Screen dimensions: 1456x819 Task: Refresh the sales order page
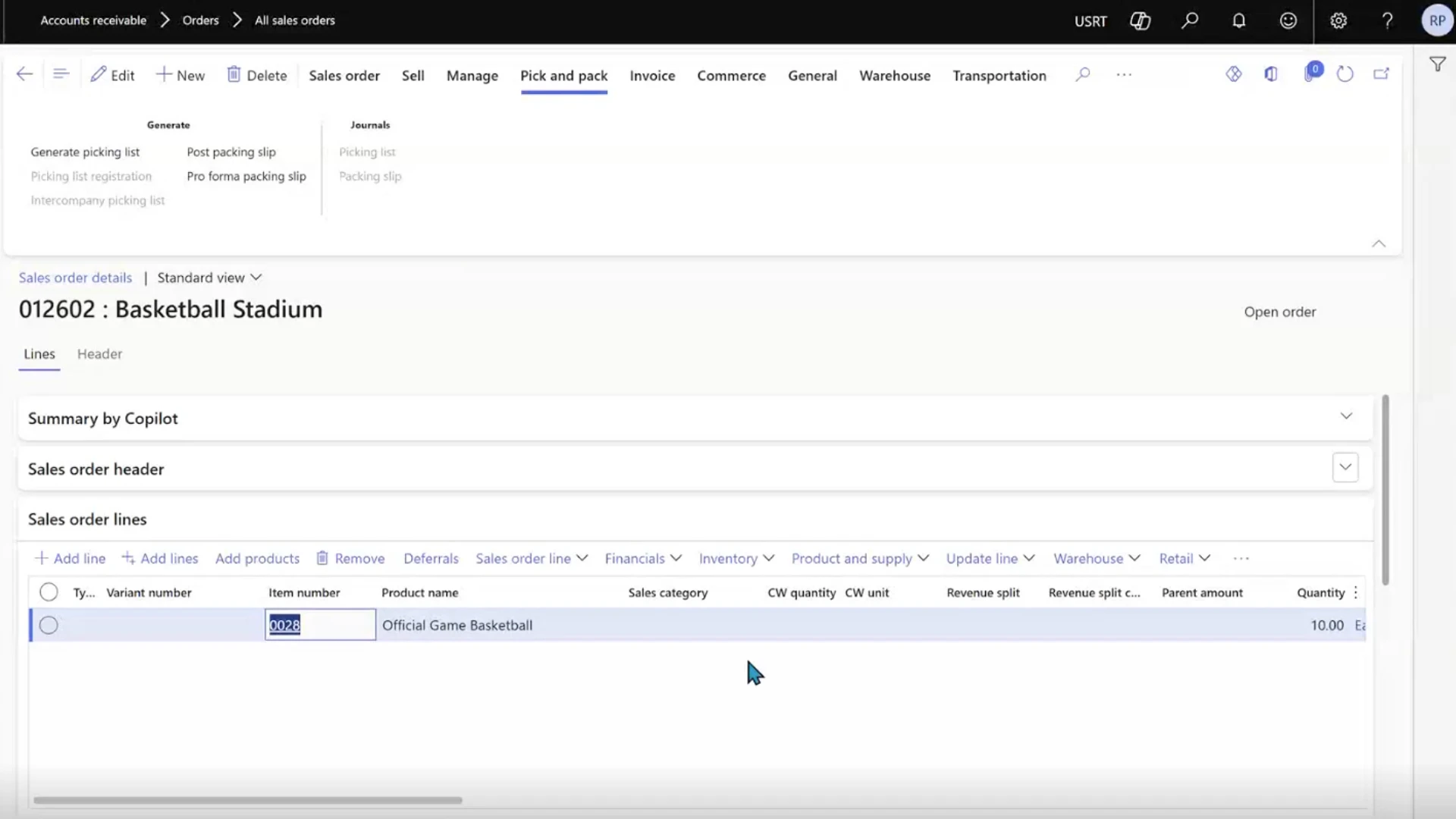1345,74
